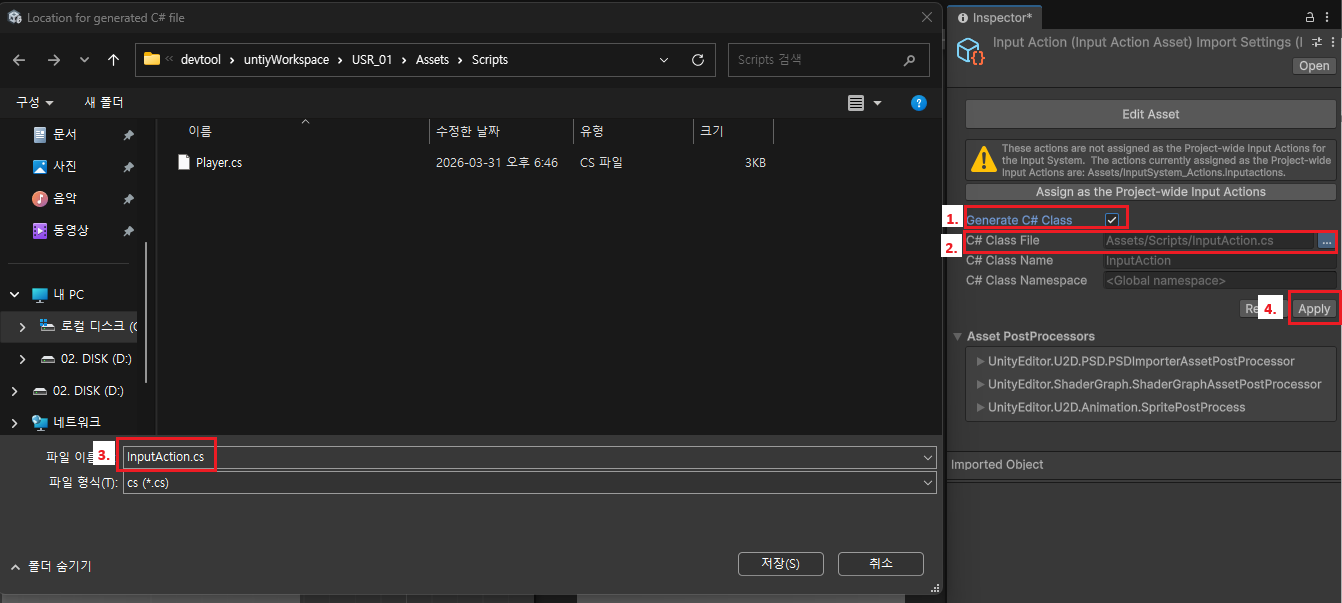
Task: Click the pin icon beside 문서
Action: [x=128, y=135]
